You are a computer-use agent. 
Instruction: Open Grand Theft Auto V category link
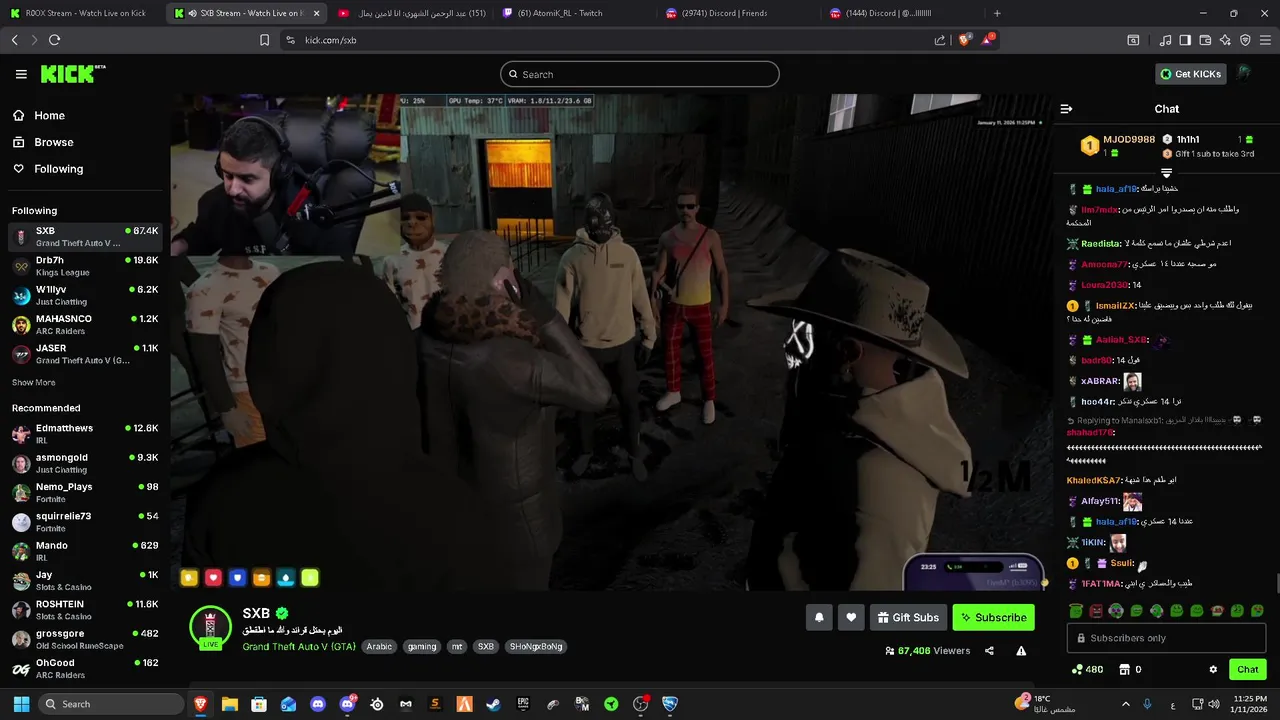[299, 647]
